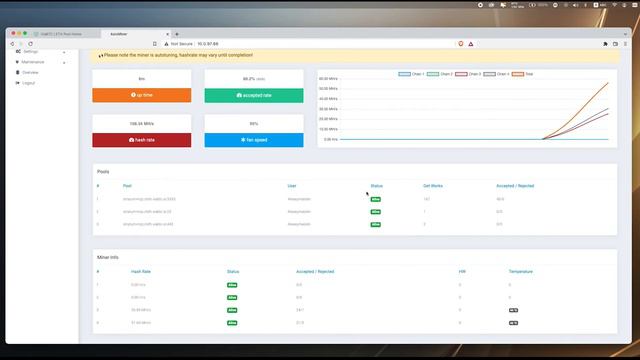This screenshot has width=640, height=360.
Task: Expand the Maintenance submenu arrow
Action: [x=64, y=62]
